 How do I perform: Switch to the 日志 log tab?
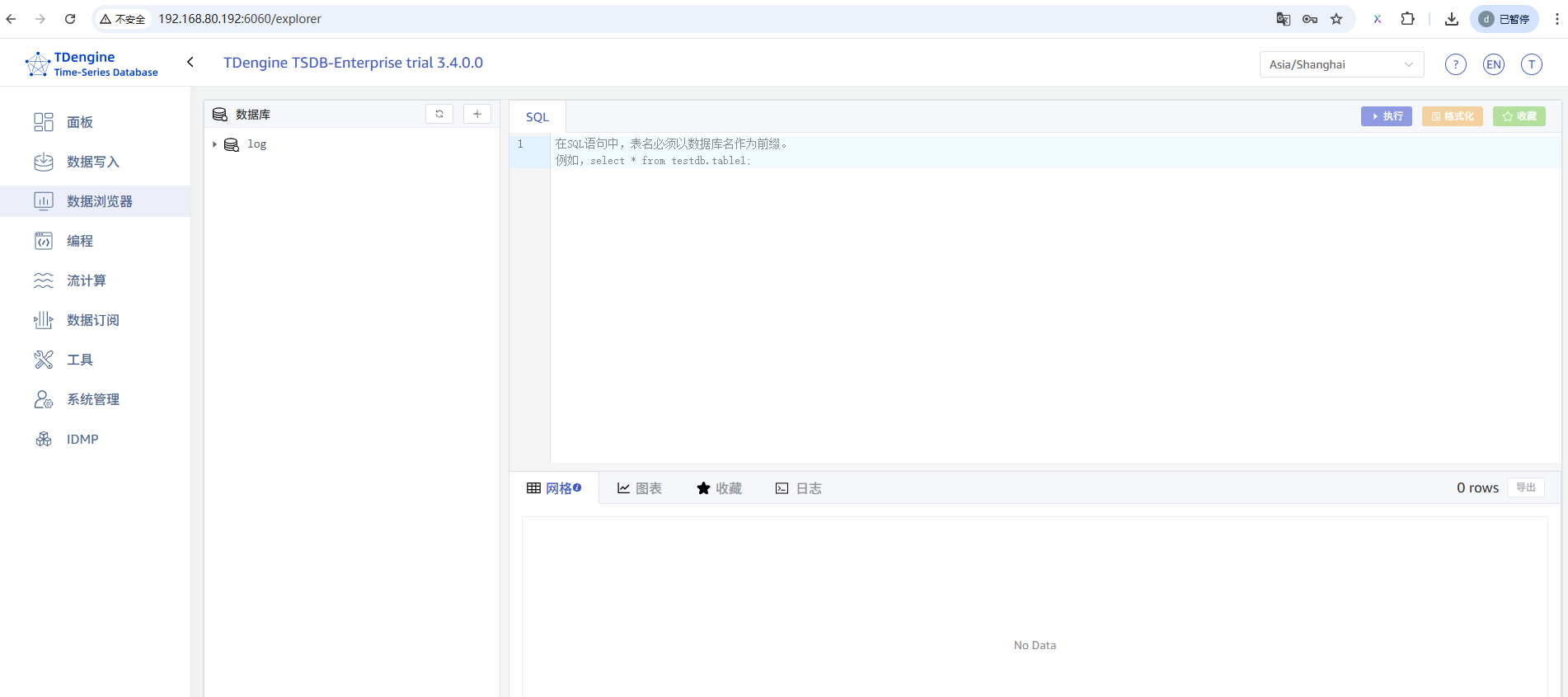point(799,488)
